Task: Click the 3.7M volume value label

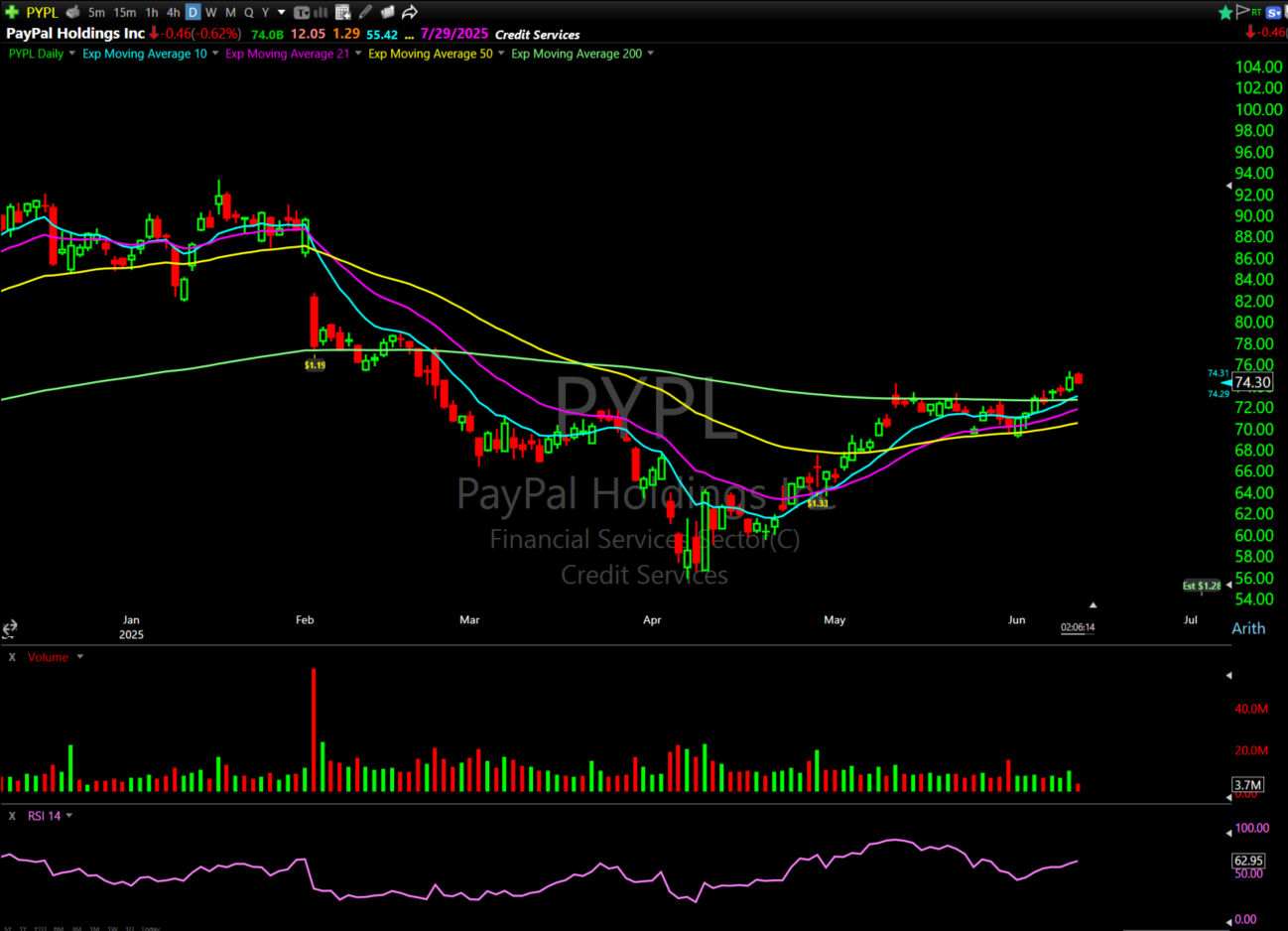Action: pos(1247,784)
